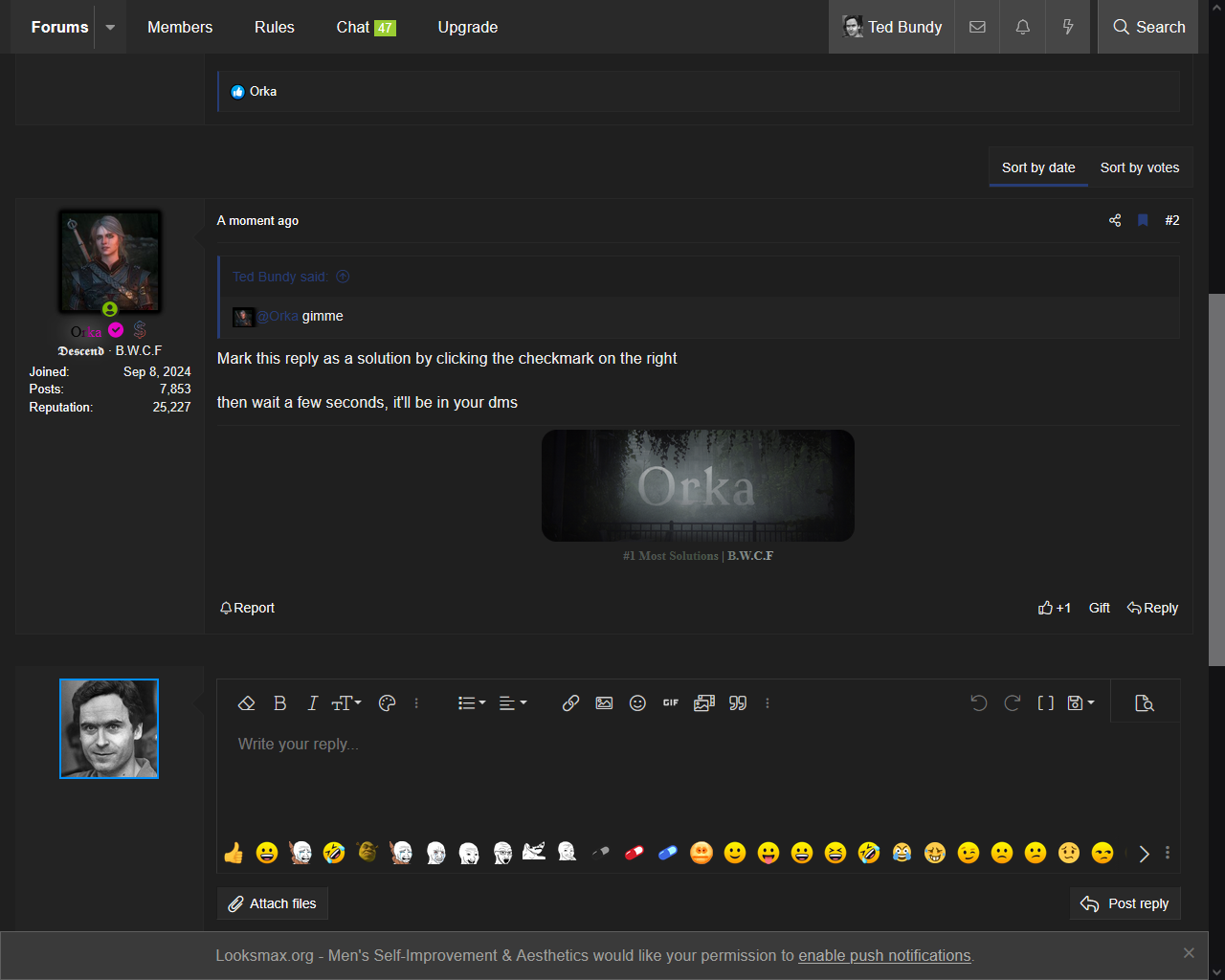Viewport: 1225px width, 980px height.
Task: Toggle bold formatting
Action: click(x=279, y=703)
